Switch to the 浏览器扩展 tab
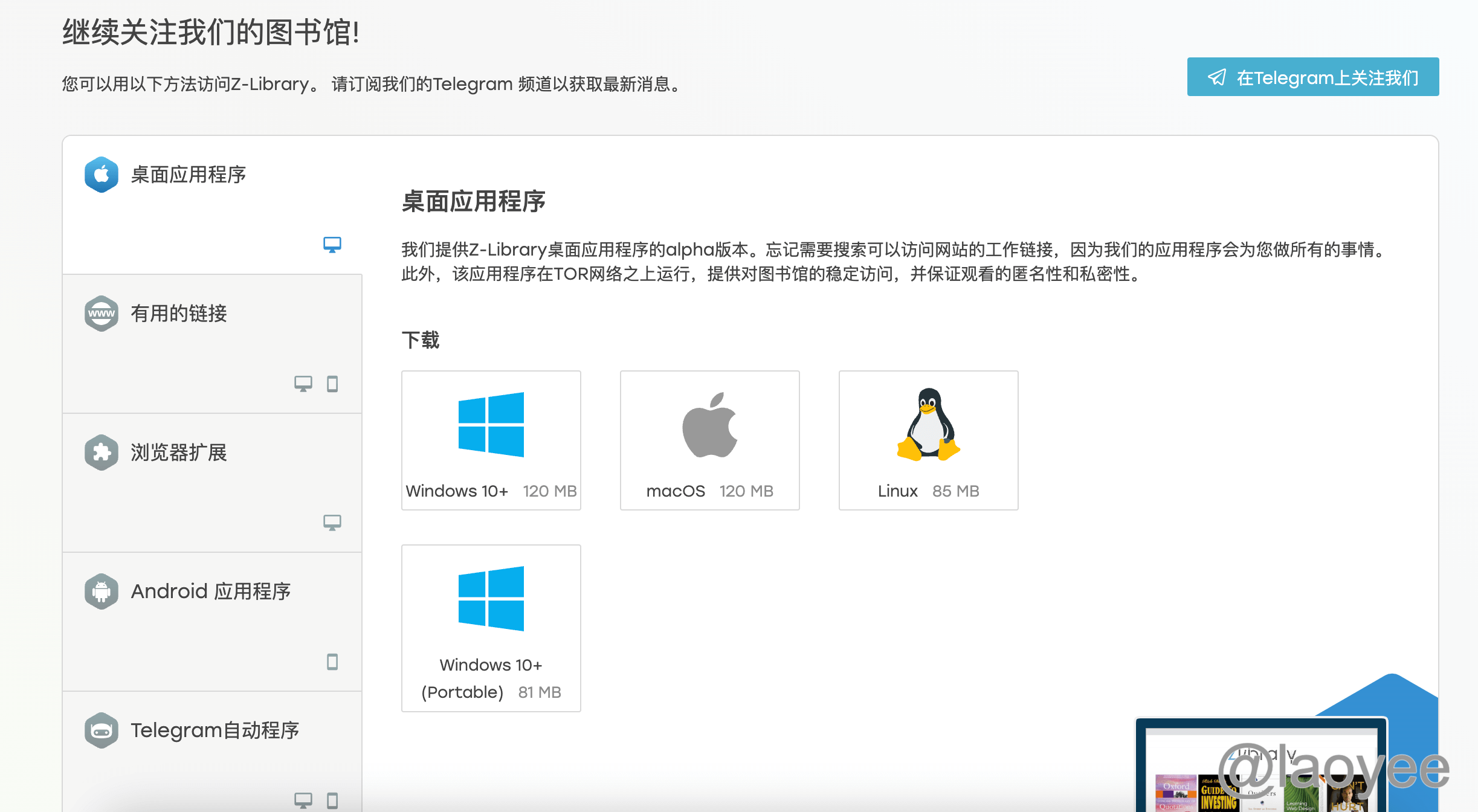 179,453
